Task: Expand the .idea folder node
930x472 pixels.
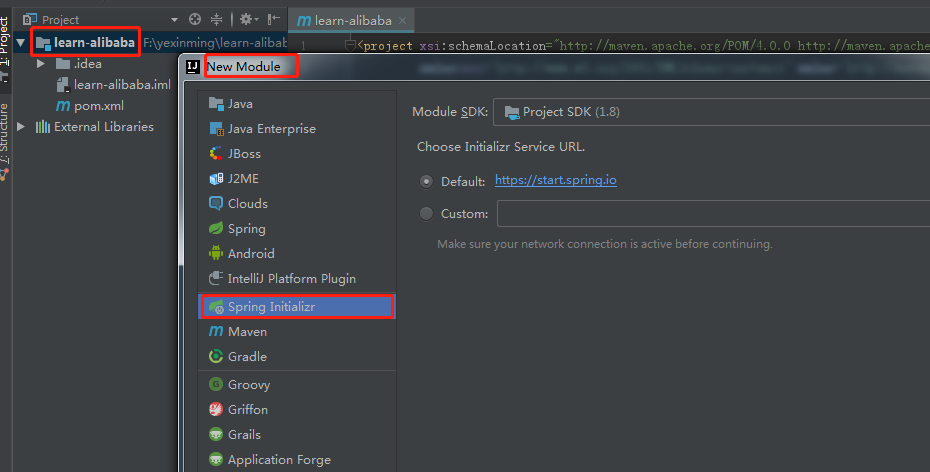Action: (40, 63)
